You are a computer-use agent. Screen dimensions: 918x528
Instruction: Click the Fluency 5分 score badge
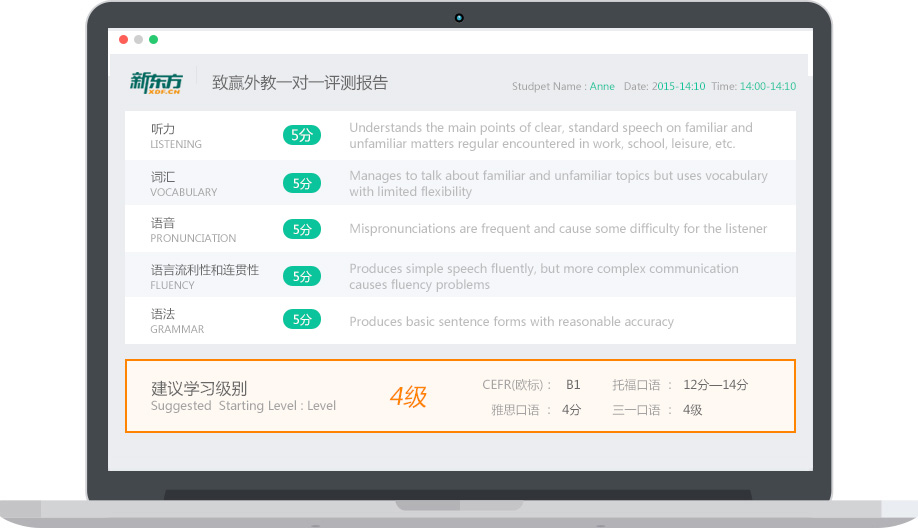point(302,276)
